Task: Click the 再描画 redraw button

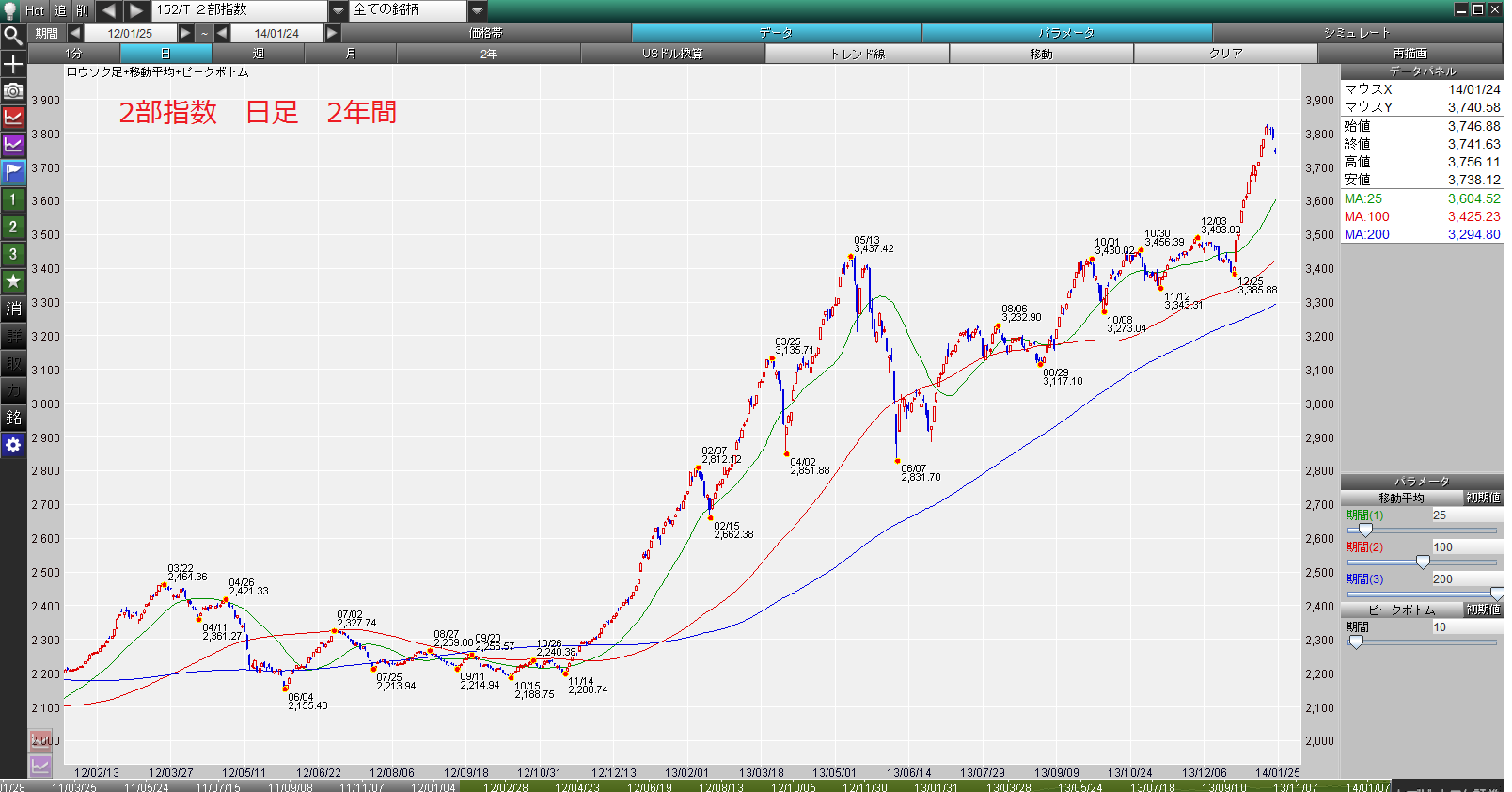Action: coord(1410,54)
